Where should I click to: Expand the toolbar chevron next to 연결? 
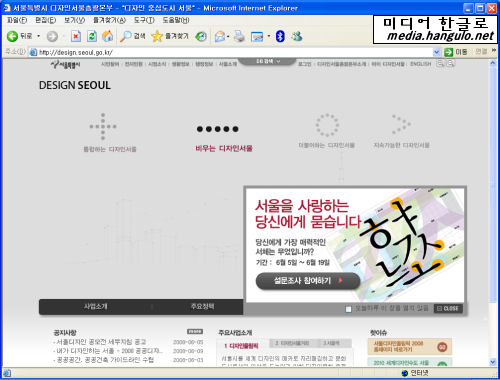[494, 50]
